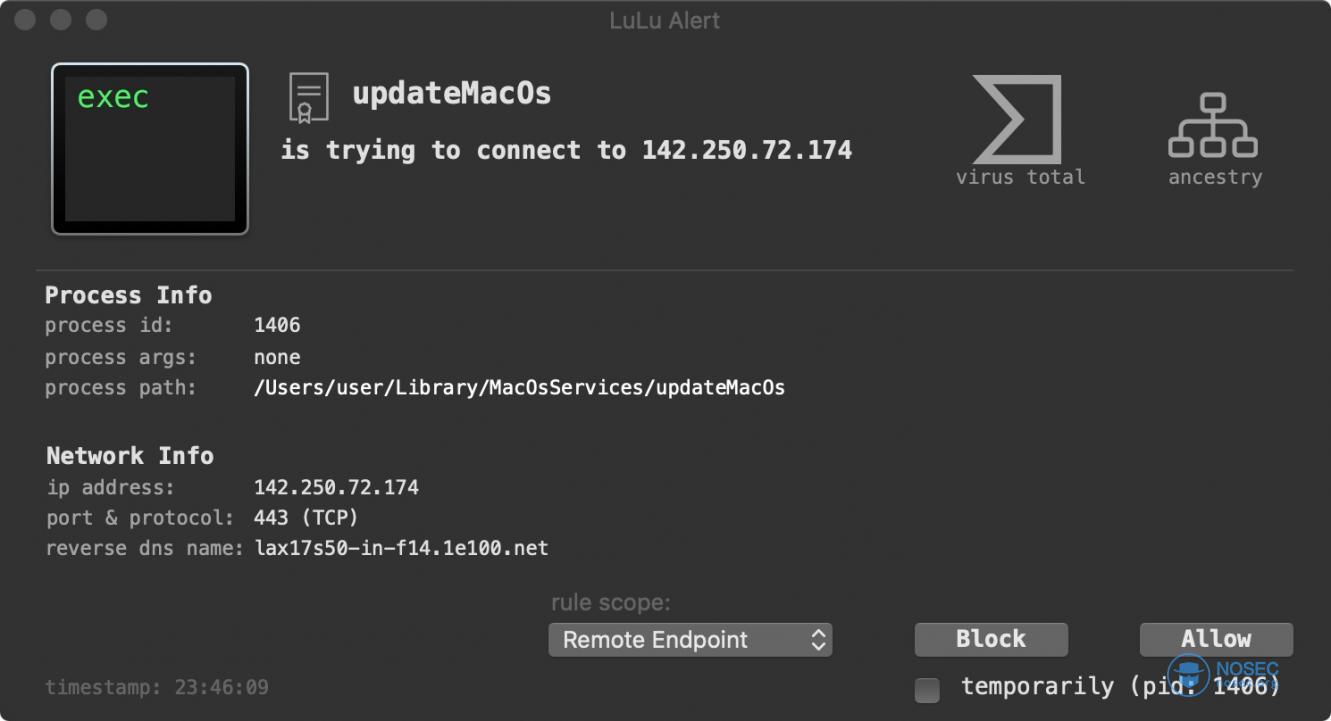Viewport: 1331px width, 721px height.
Task: Click the code signing certificate icon
Action: point(308,98)
